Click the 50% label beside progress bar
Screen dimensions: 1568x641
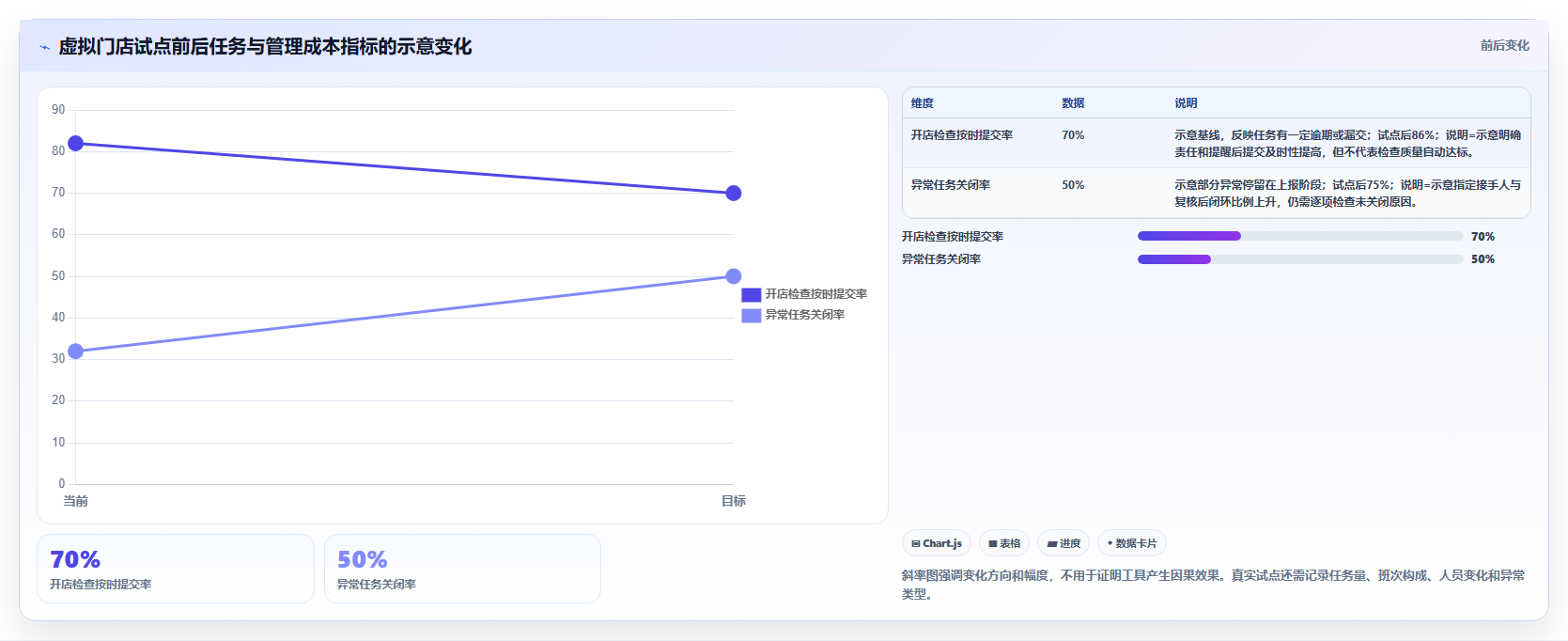(1483, 259)
